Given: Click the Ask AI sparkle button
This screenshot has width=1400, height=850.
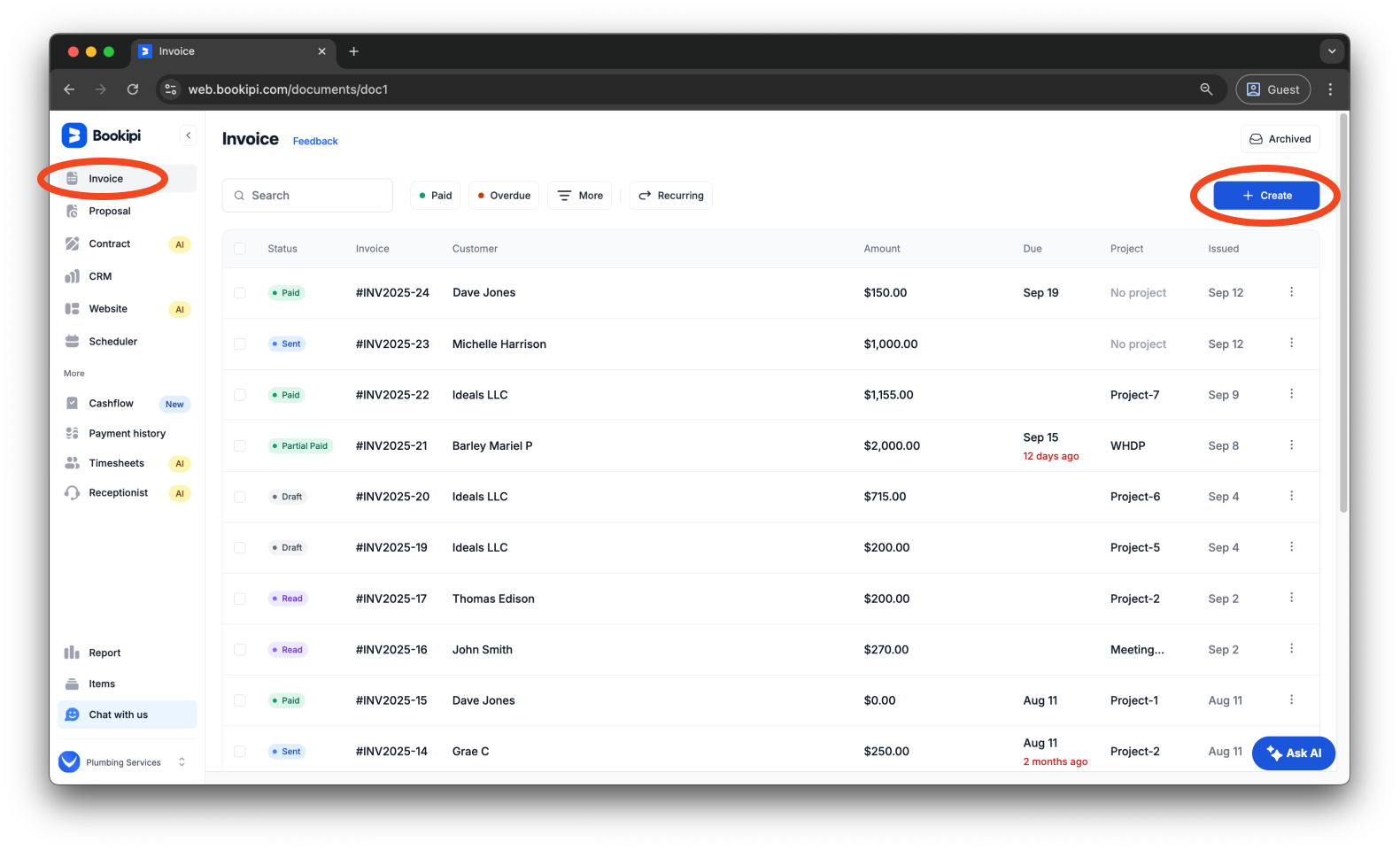Looking at the screenshot, I should (x=1293, y=753).
